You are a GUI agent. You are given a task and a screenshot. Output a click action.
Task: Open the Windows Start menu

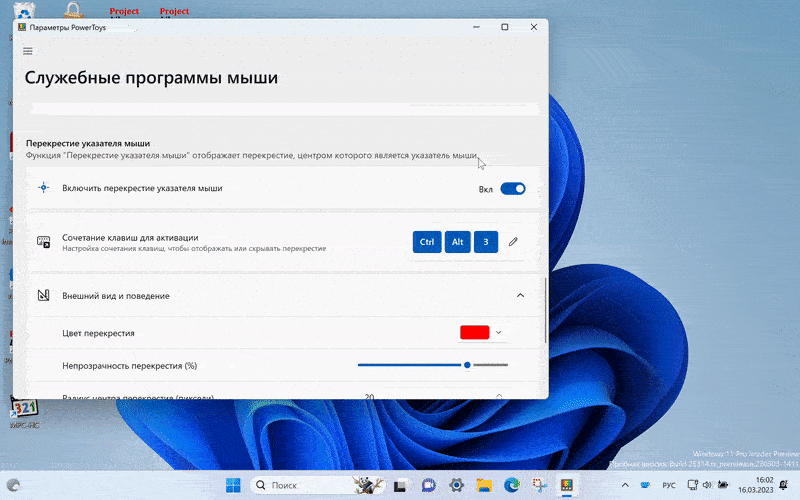click(233, 485)
